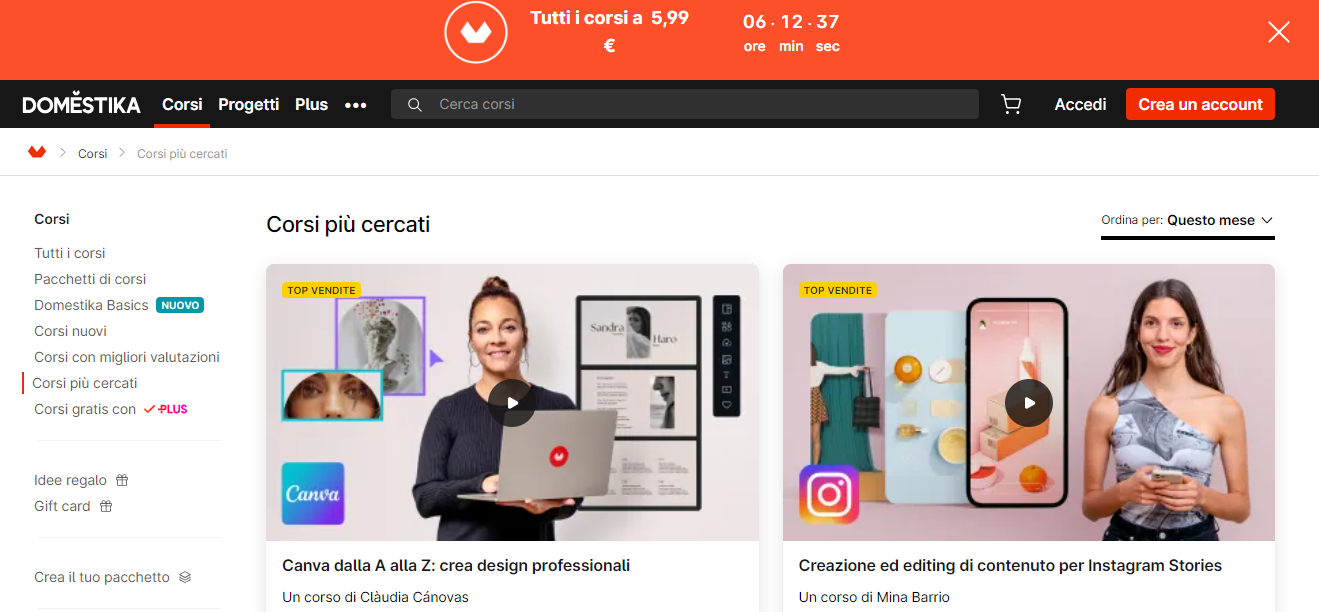Viewport: 1319px width, 612px height.
Task: Open the Progetti menu item
Action: point(249,104)
